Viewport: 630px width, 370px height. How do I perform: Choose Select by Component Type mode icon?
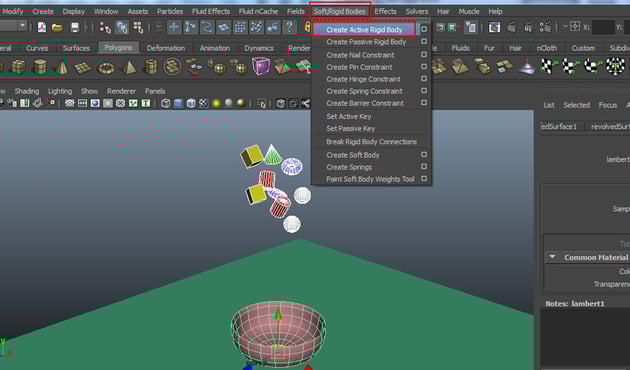138,27
